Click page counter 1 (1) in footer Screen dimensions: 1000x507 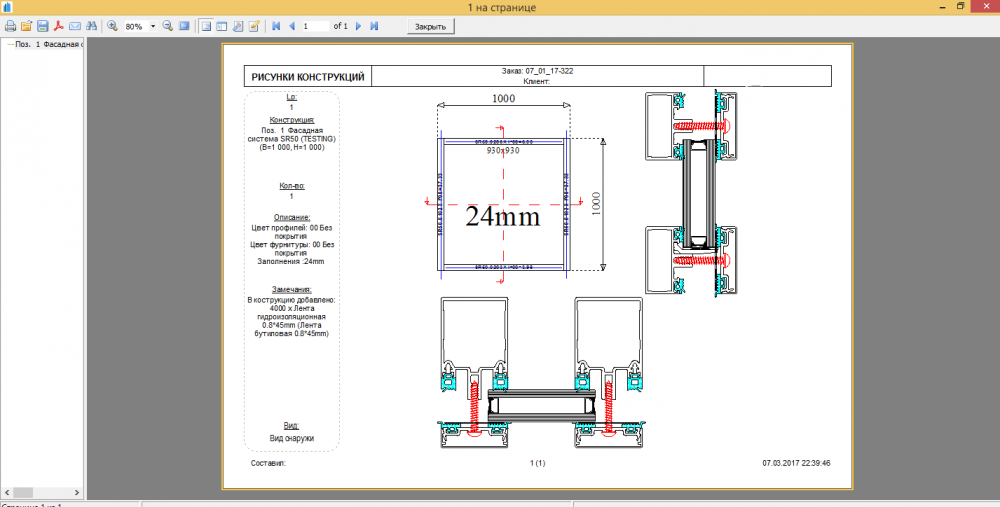point(537,463)
